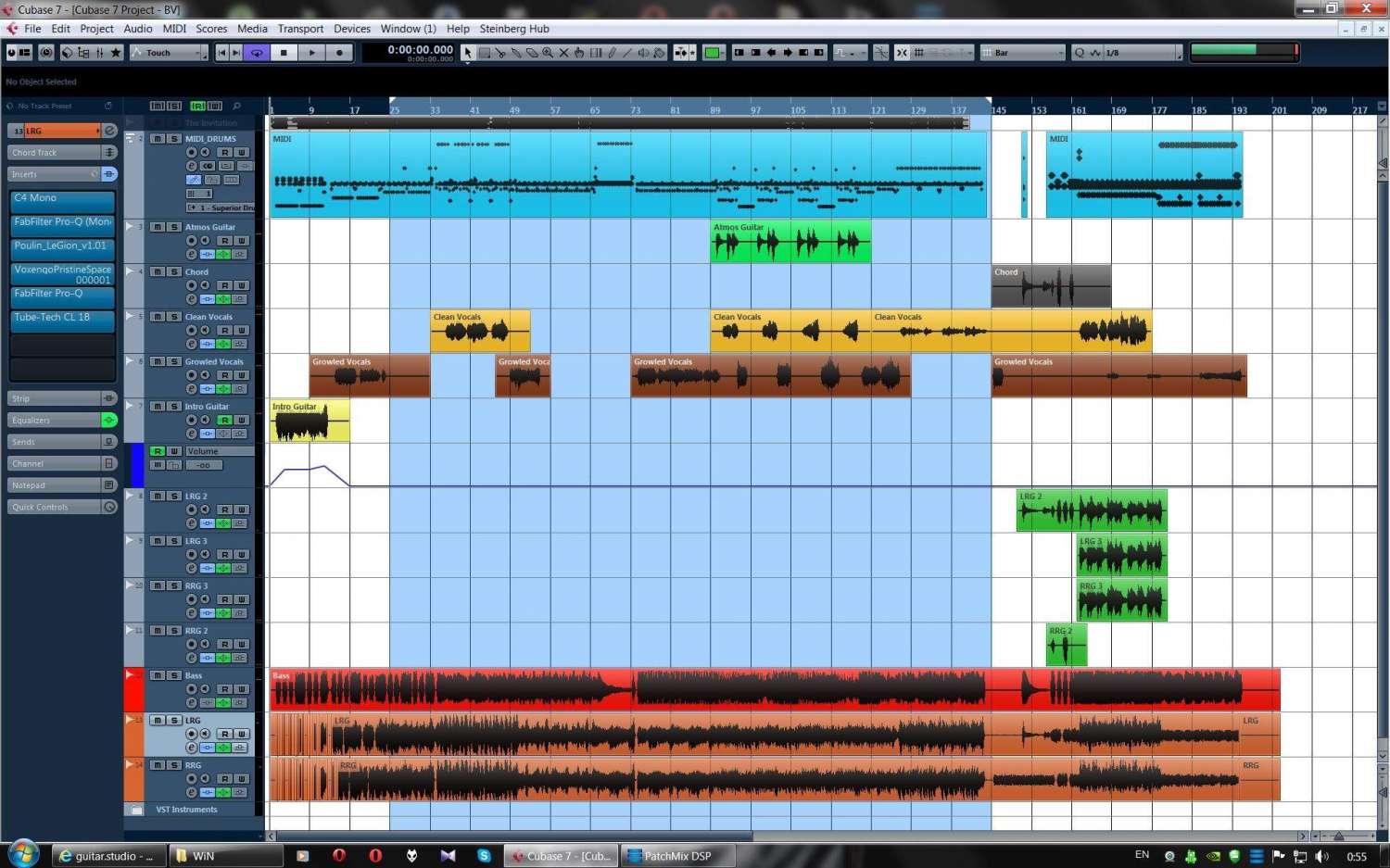The image size is (1390, 868).
Task: Select the Line tool
Action: click(x=627, y=53)
